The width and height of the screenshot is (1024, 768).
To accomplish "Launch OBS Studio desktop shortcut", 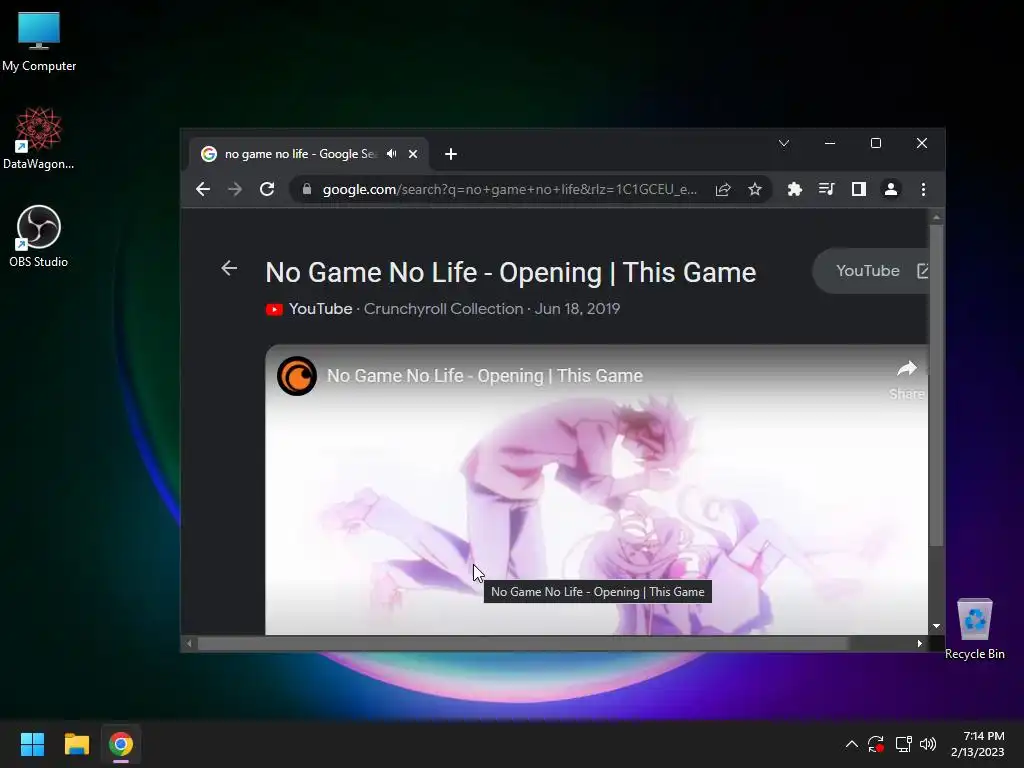I will pyautogui.click(x=39, y=236).
